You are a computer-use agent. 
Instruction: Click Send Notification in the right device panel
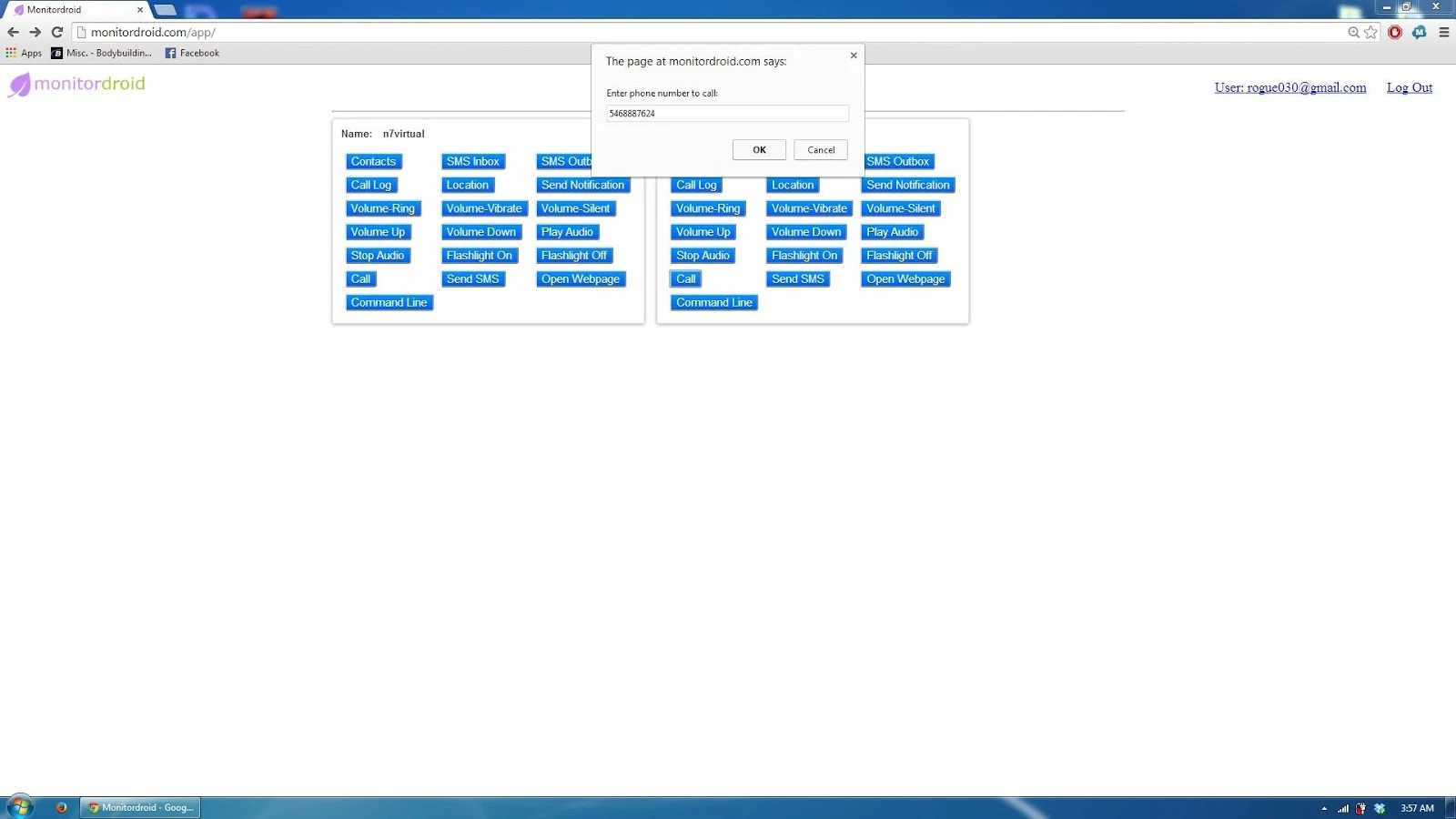coord(908,186)
